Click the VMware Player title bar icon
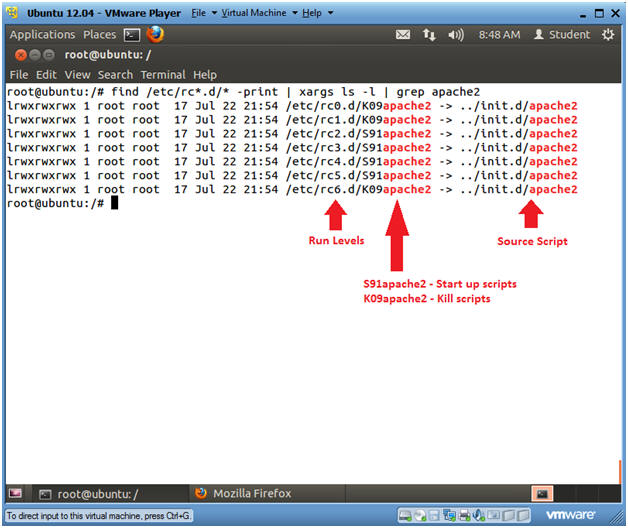Screen dimensions: 628x528 click(x=12, y=13)
